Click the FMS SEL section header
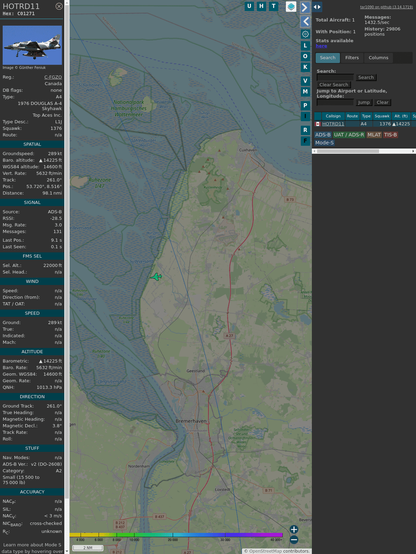This screenshot has height=554, width=416. point(32,256)
